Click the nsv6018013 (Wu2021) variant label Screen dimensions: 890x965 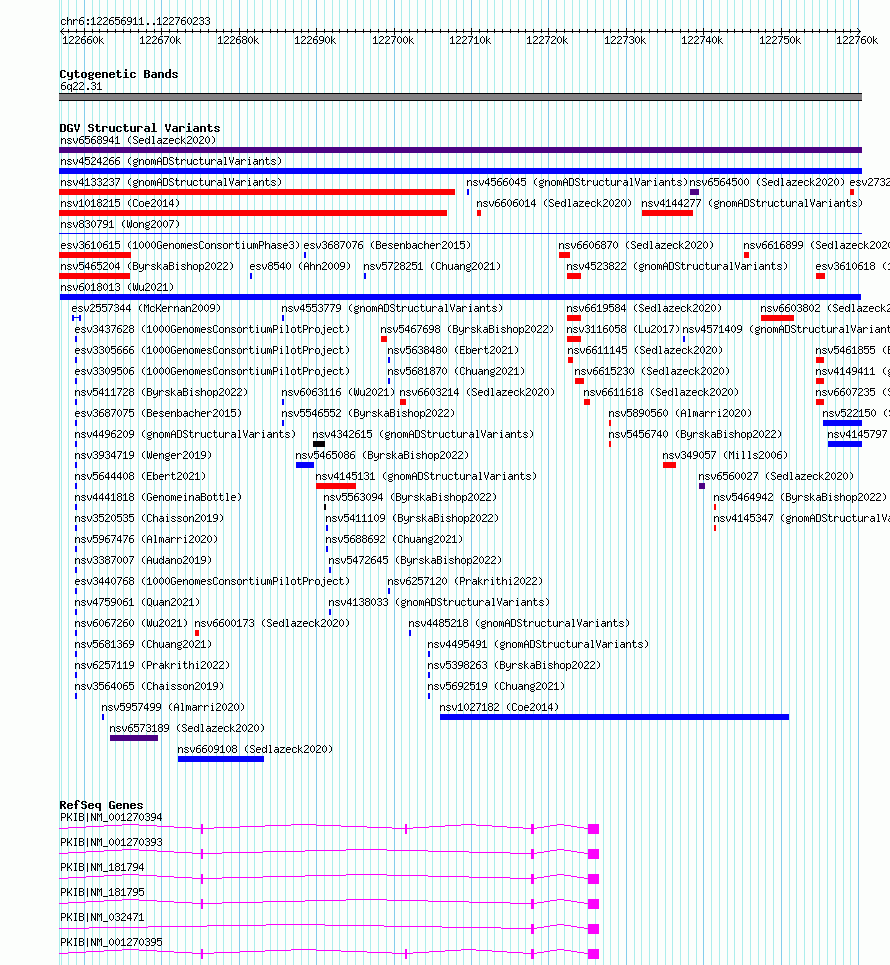click(x=117, y=287)
